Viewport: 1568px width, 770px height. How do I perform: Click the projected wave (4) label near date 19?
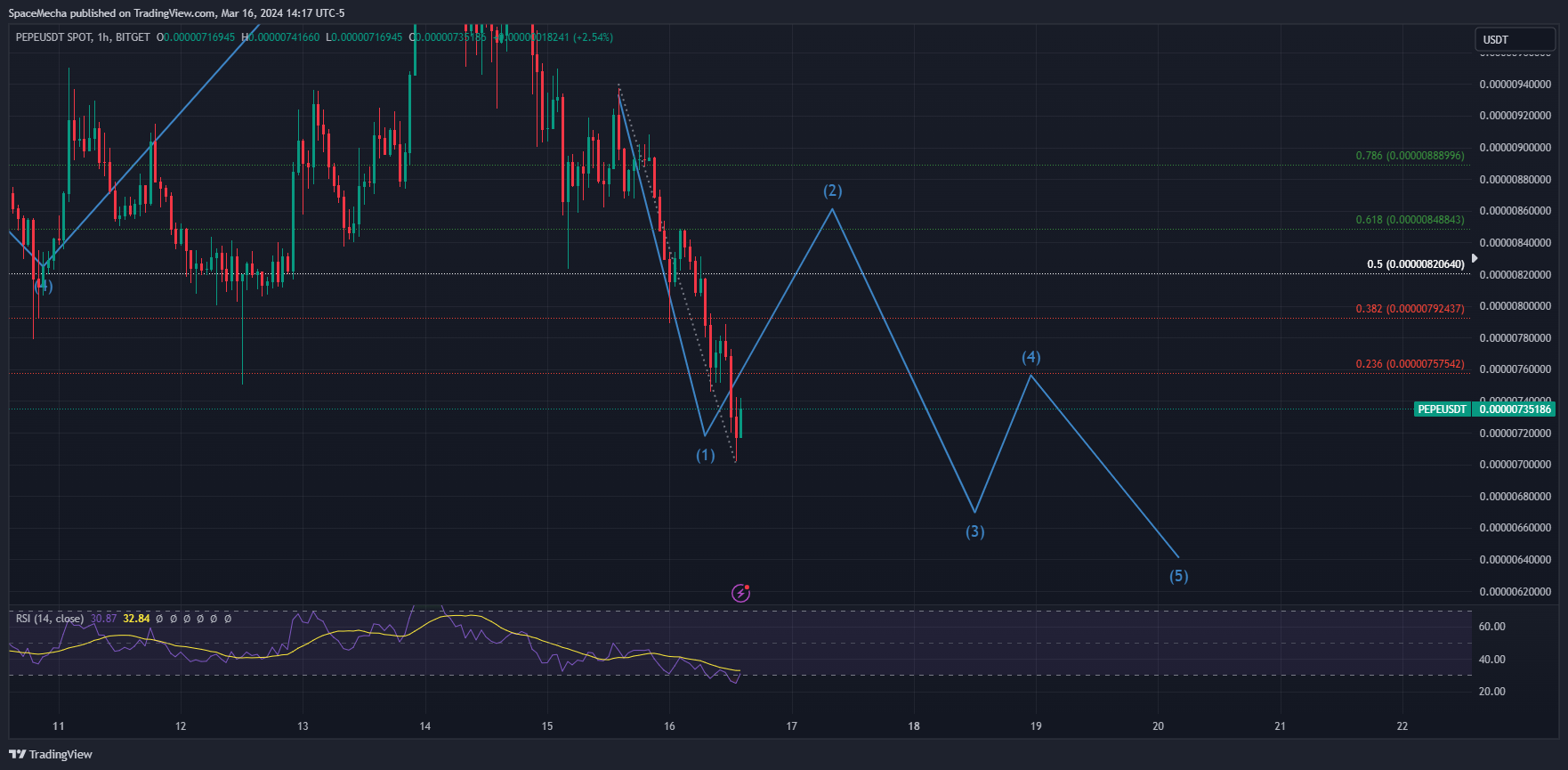tap(1031, 357)
